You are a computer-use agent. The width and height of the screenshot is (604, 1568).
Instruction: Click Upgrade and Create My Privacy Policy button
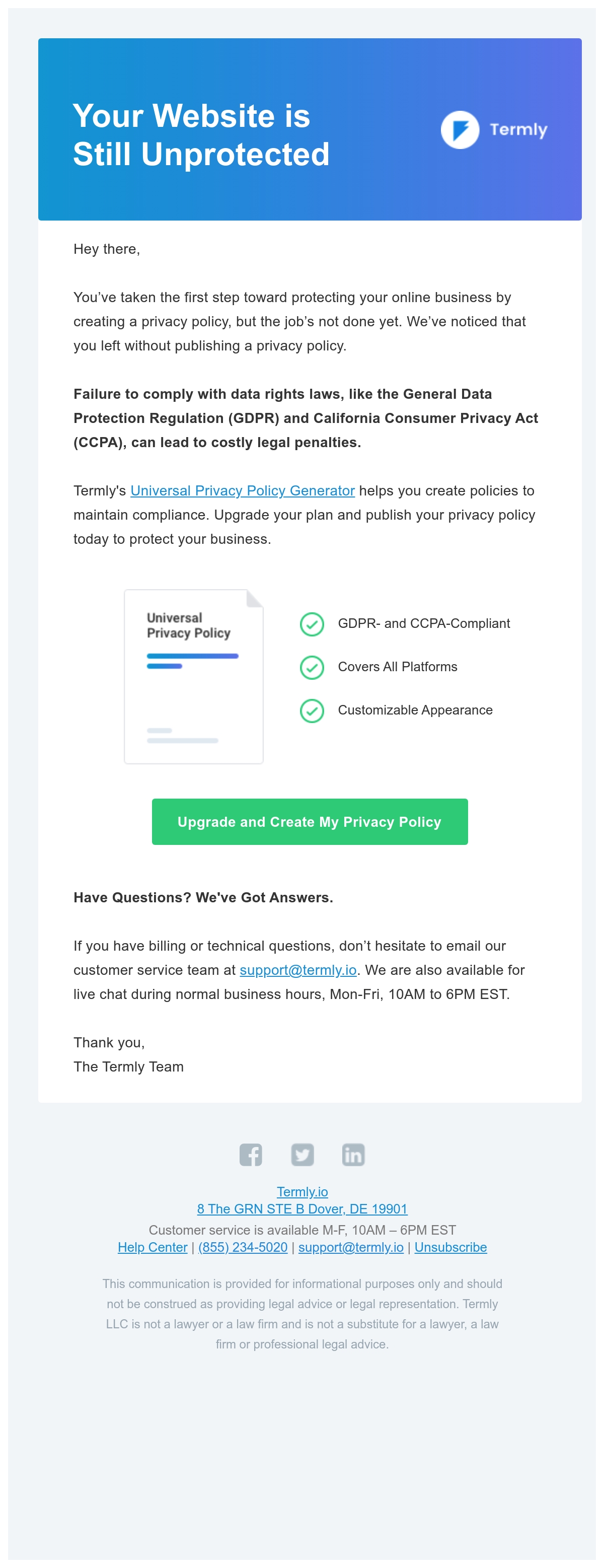(x=310, y=822)
